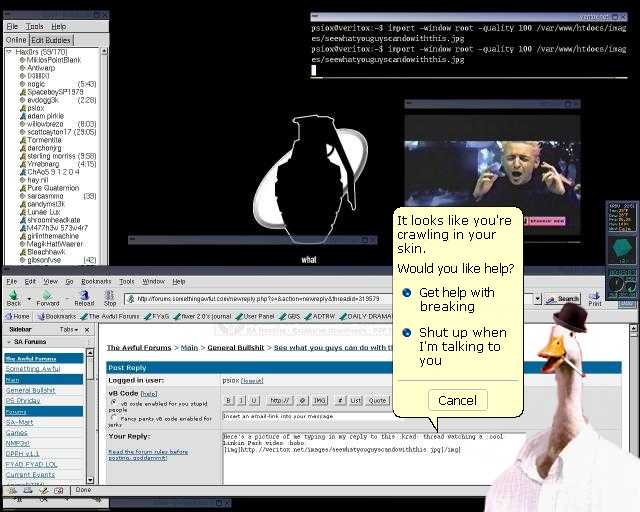Click the sidebar scrollbar down arrow
640x512 pixels.
[91, 480]
